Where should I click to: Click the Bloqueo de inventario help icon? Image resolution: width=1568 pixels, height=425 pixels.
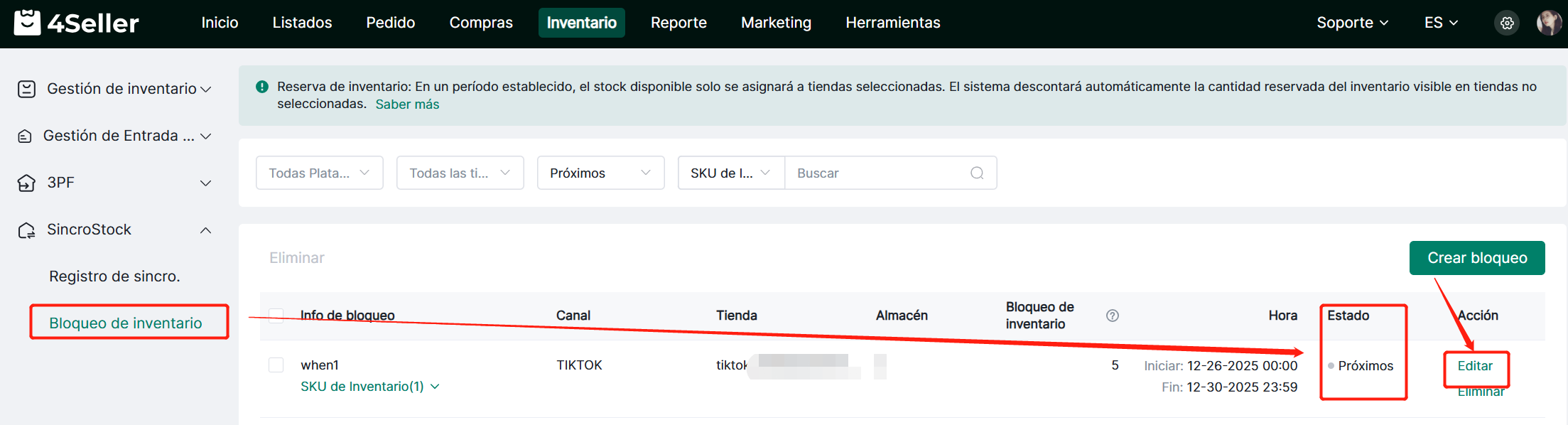click(1112, 316)
